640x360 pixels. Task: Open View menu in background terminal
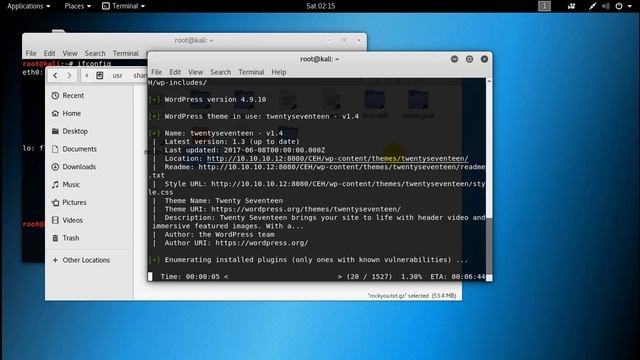pyautogui.click(x=70, y=53)
